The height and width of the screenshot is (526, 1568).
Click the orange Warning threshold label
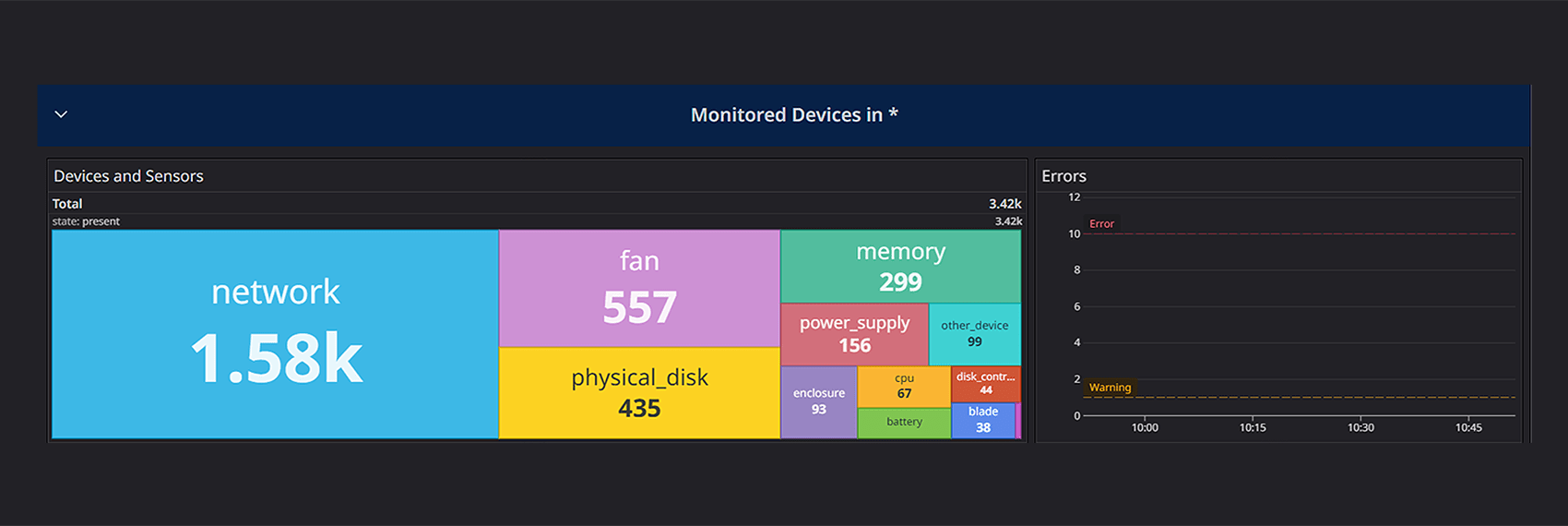click(x=1110, y=388)
